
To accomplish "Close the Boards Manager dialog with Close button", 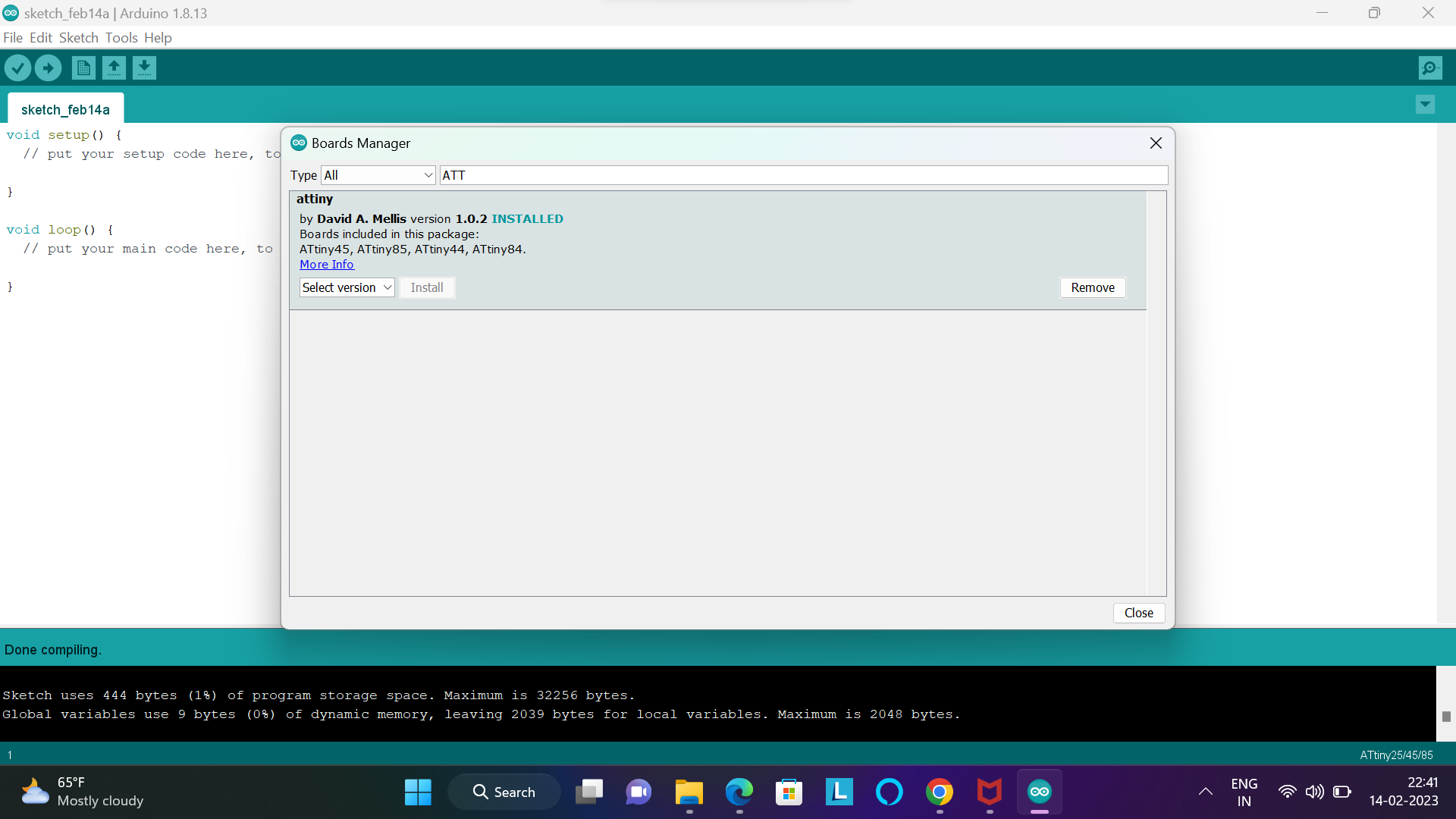I will (1138, 613).
